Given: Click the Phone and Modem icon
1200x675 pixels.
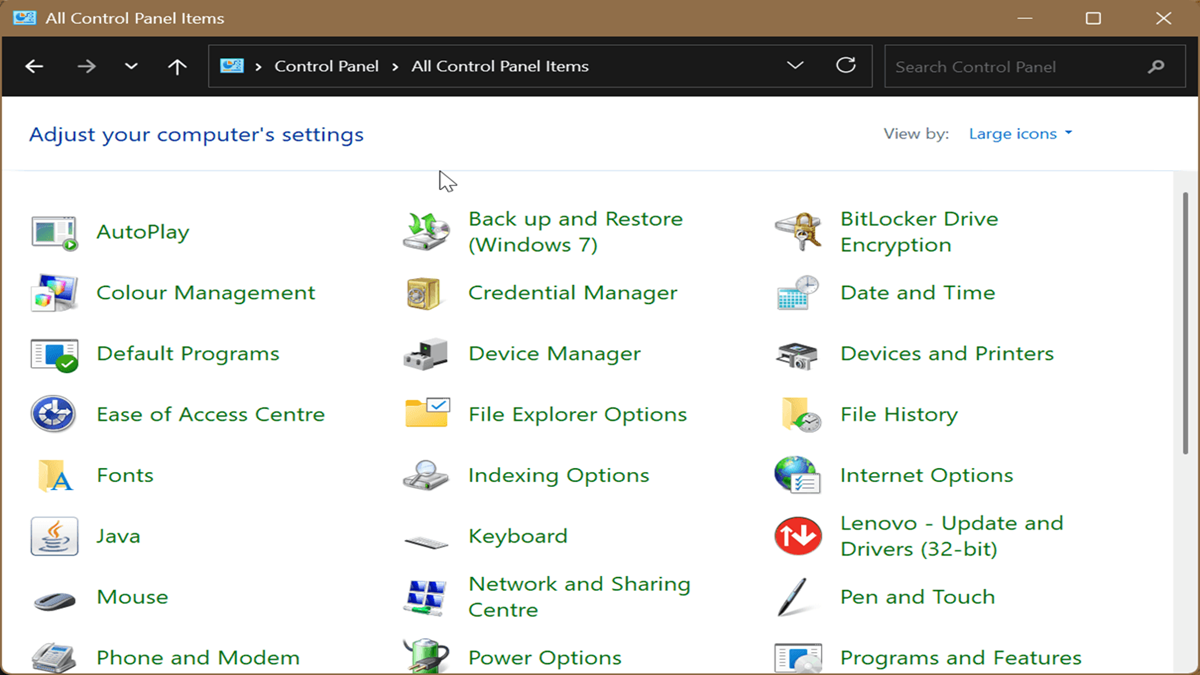Looking at the screenshot, I should click(x=54, y=657).
